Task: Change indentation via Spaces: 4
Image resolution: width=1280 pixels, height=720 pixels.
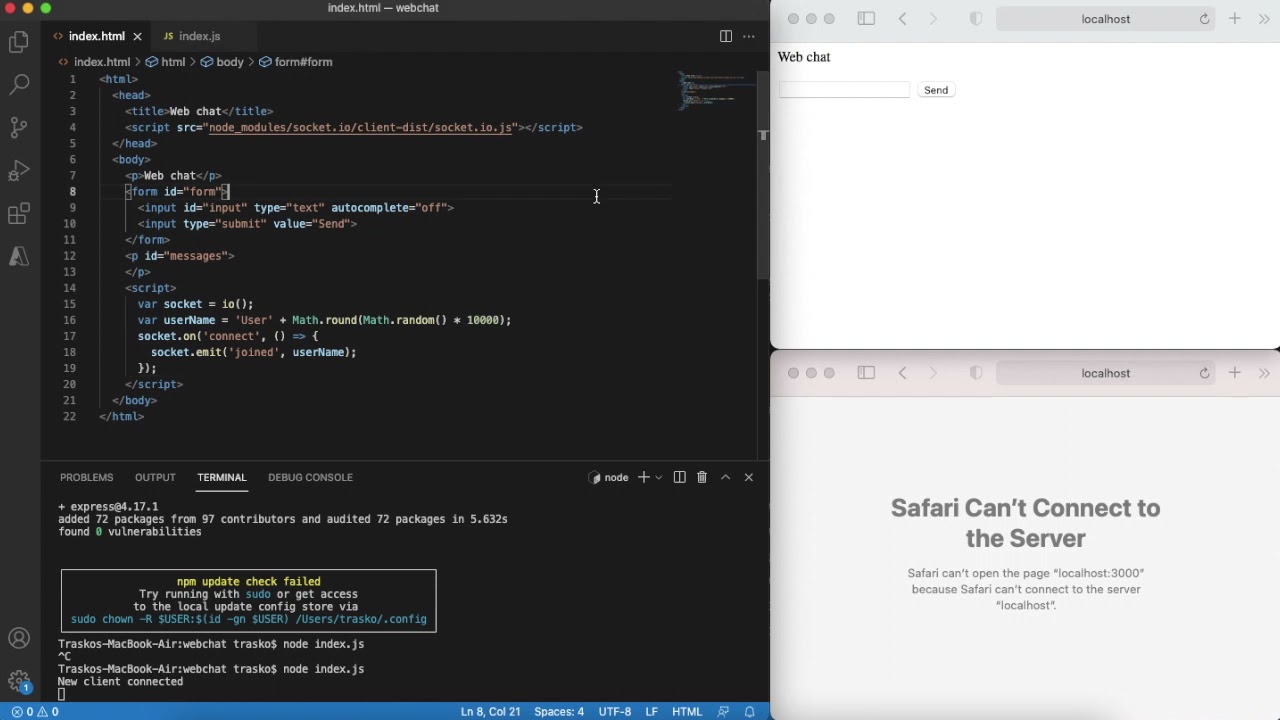Action: click(x=559, y=712)
